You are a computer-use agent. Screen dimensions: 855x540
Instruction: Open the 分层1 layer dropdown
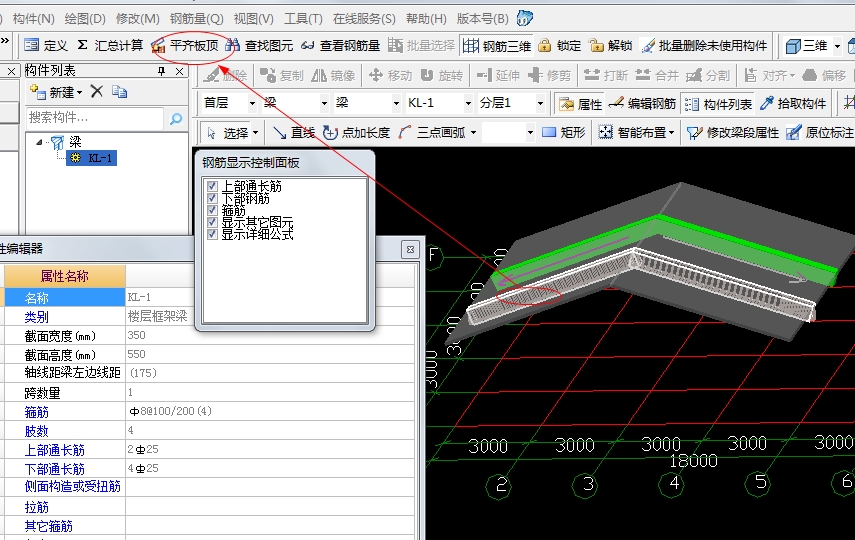point(540,103)
